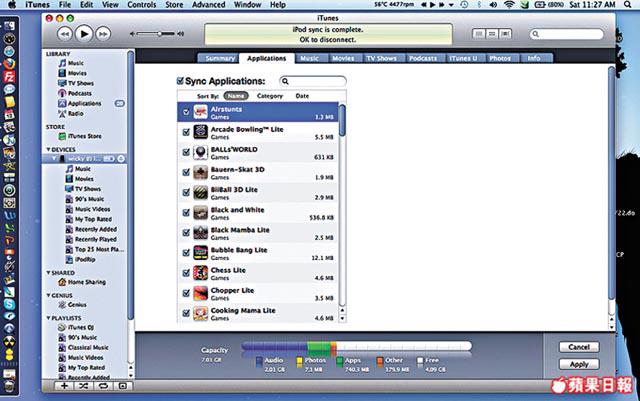Screen dimensions: 640x401
Task: Skip to the next track
Action: click(103, 34)
